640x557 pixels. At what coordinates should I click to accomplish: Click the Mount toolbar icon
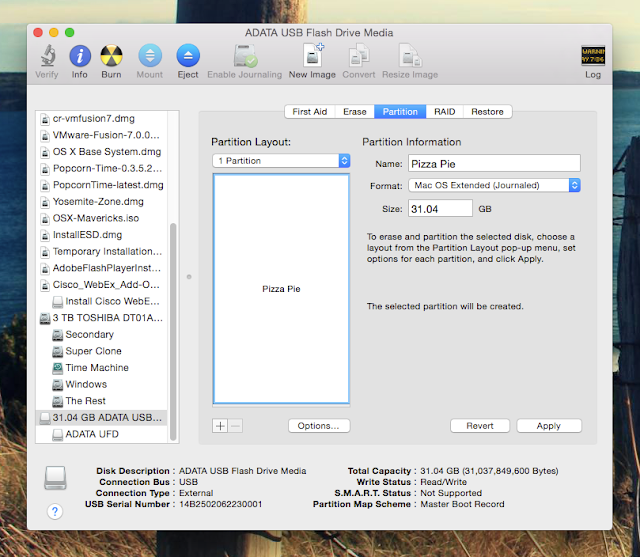coord(150,56)
